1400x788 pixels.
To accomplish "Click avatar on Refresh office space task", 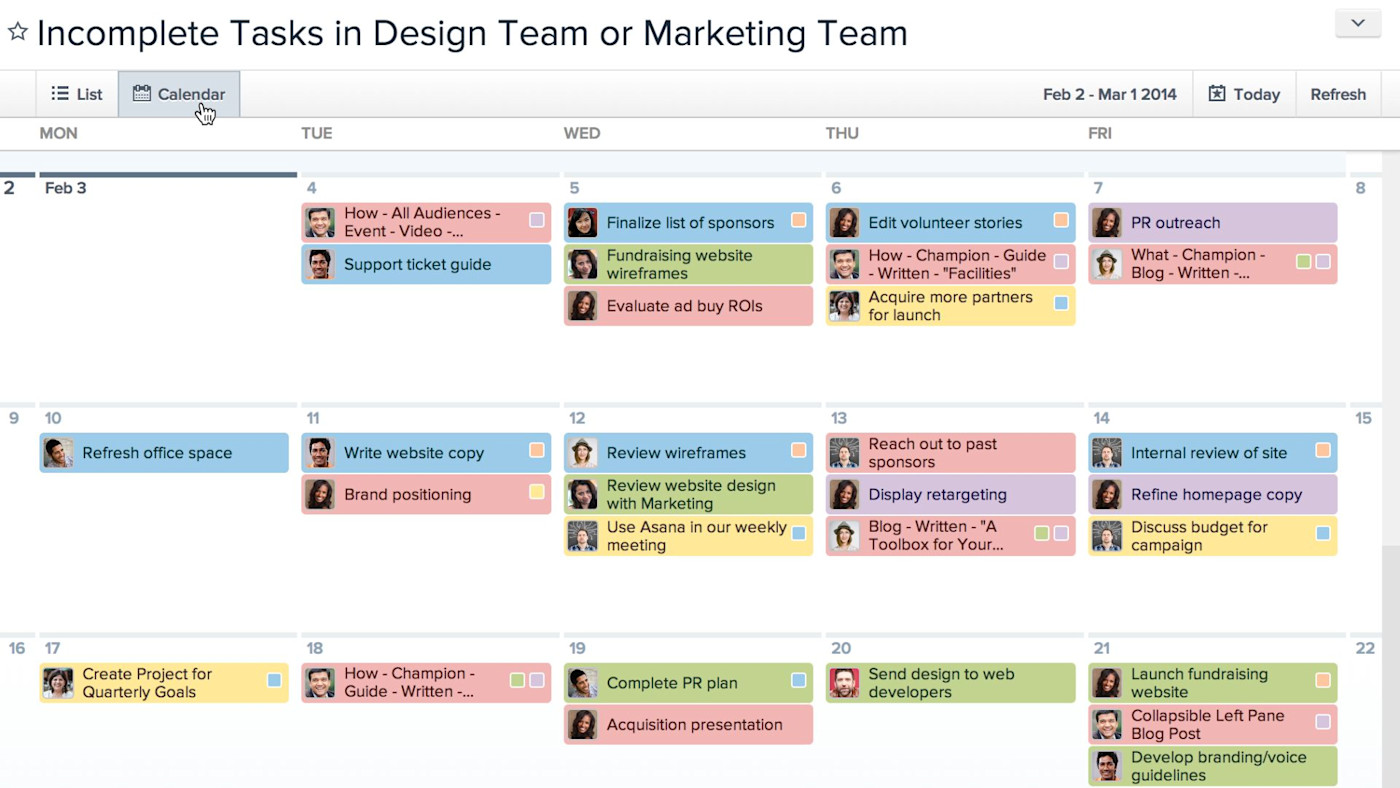I will [x=58, y=453].
